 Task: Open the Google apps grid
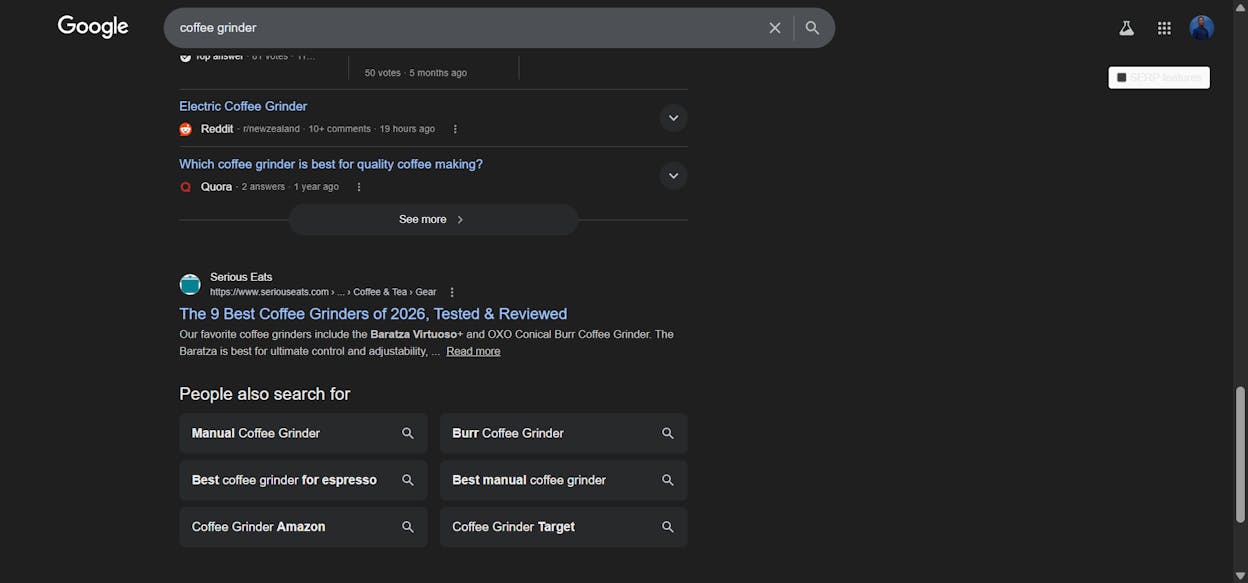1164,28
